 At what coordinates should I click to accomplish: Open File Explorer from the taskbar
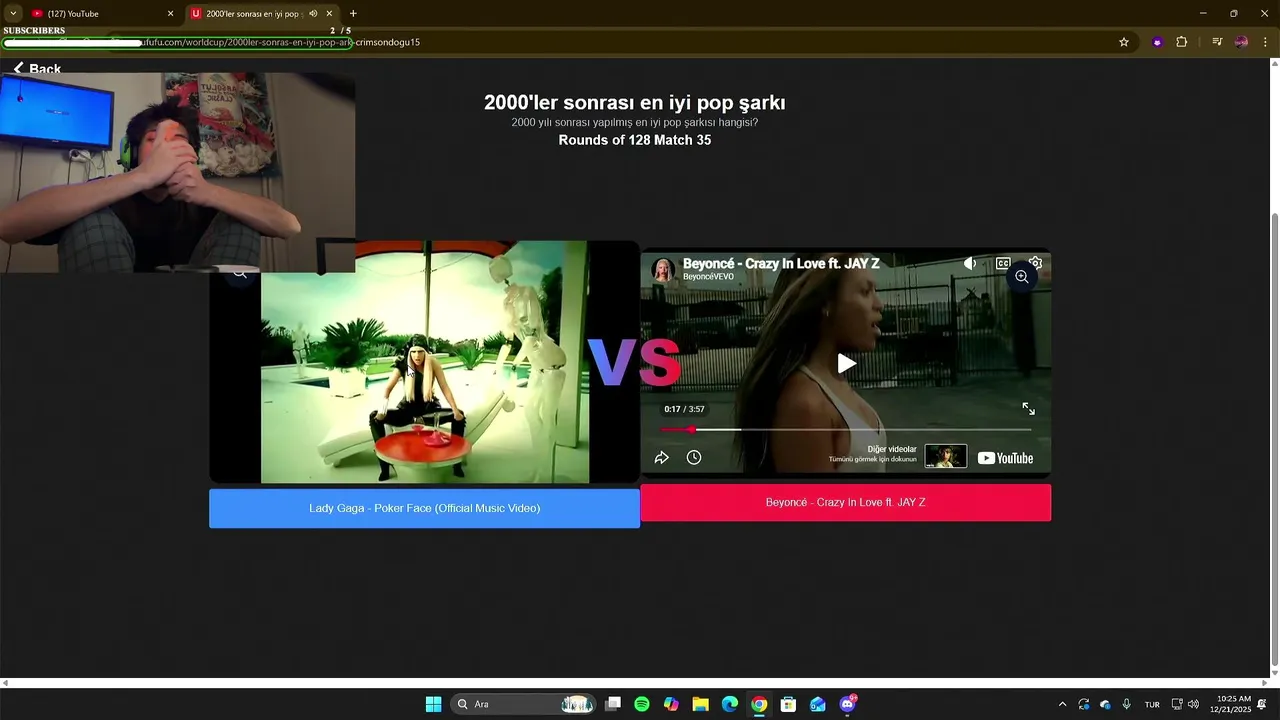pyautogui.click(x=701, y=704)
